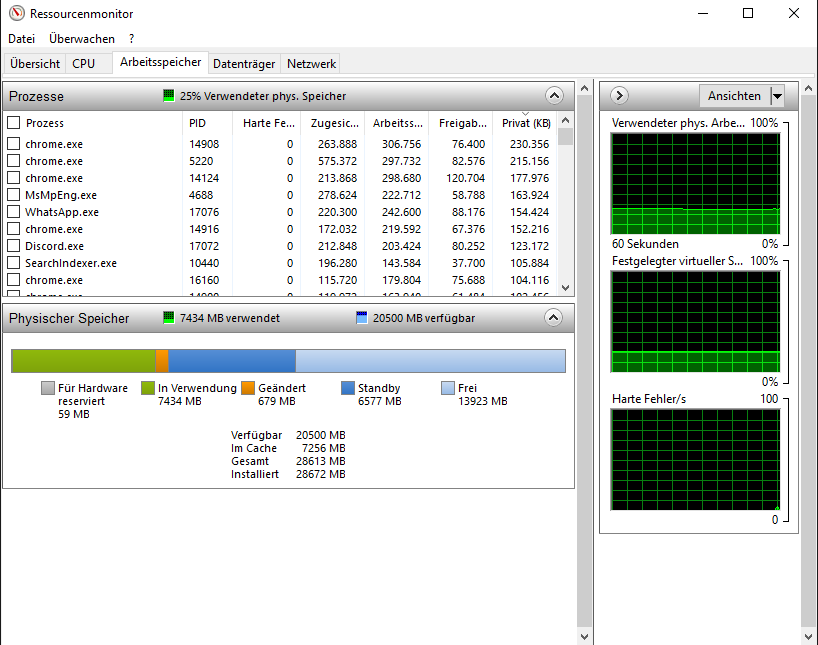
Task: Sort by the Zugesic... column header
Action: [x=333, y=123]
